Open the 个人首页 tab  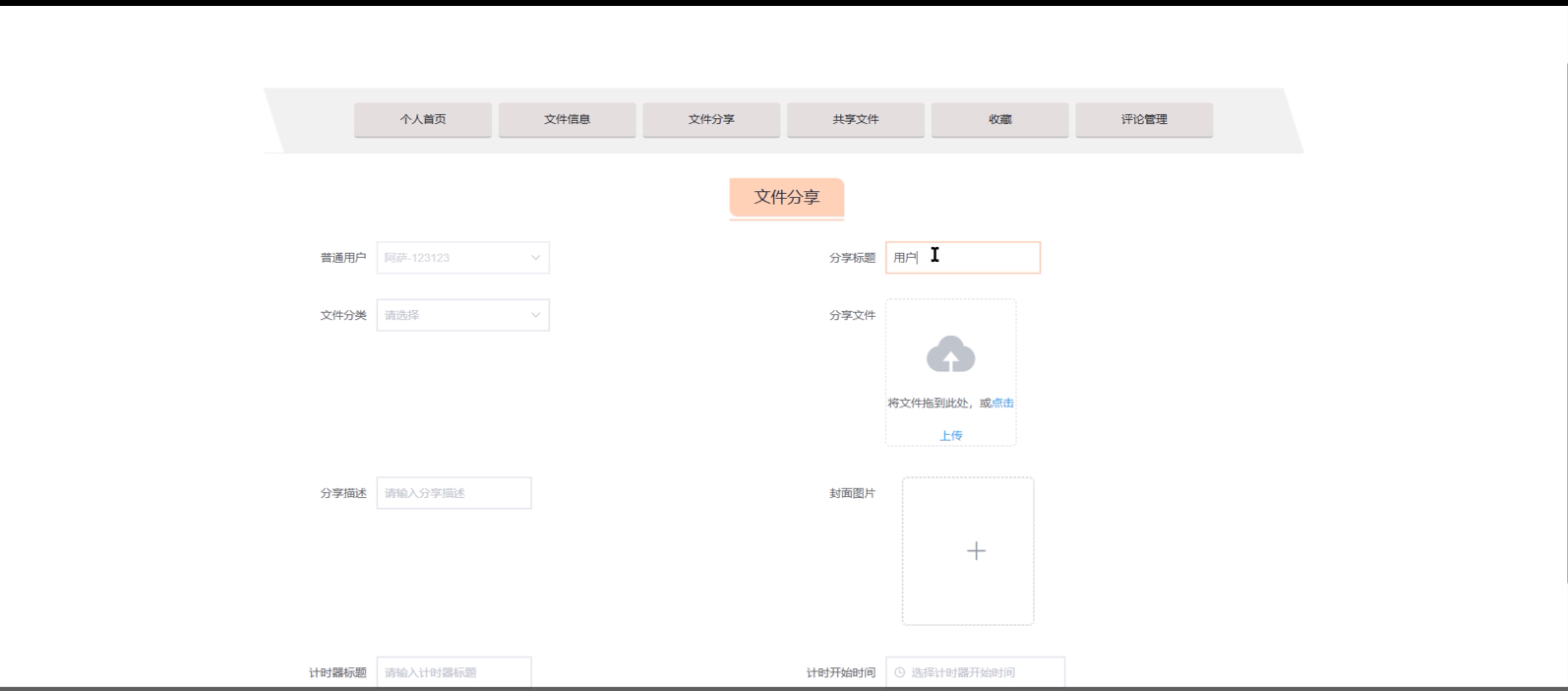[x=423, y=119]
